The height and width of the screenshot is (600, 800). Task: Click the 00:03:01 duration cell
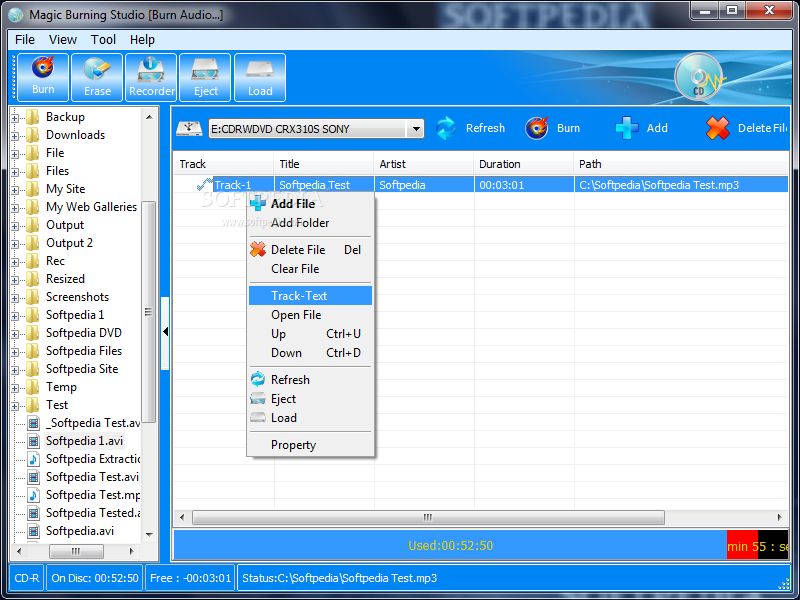[524, 185]
